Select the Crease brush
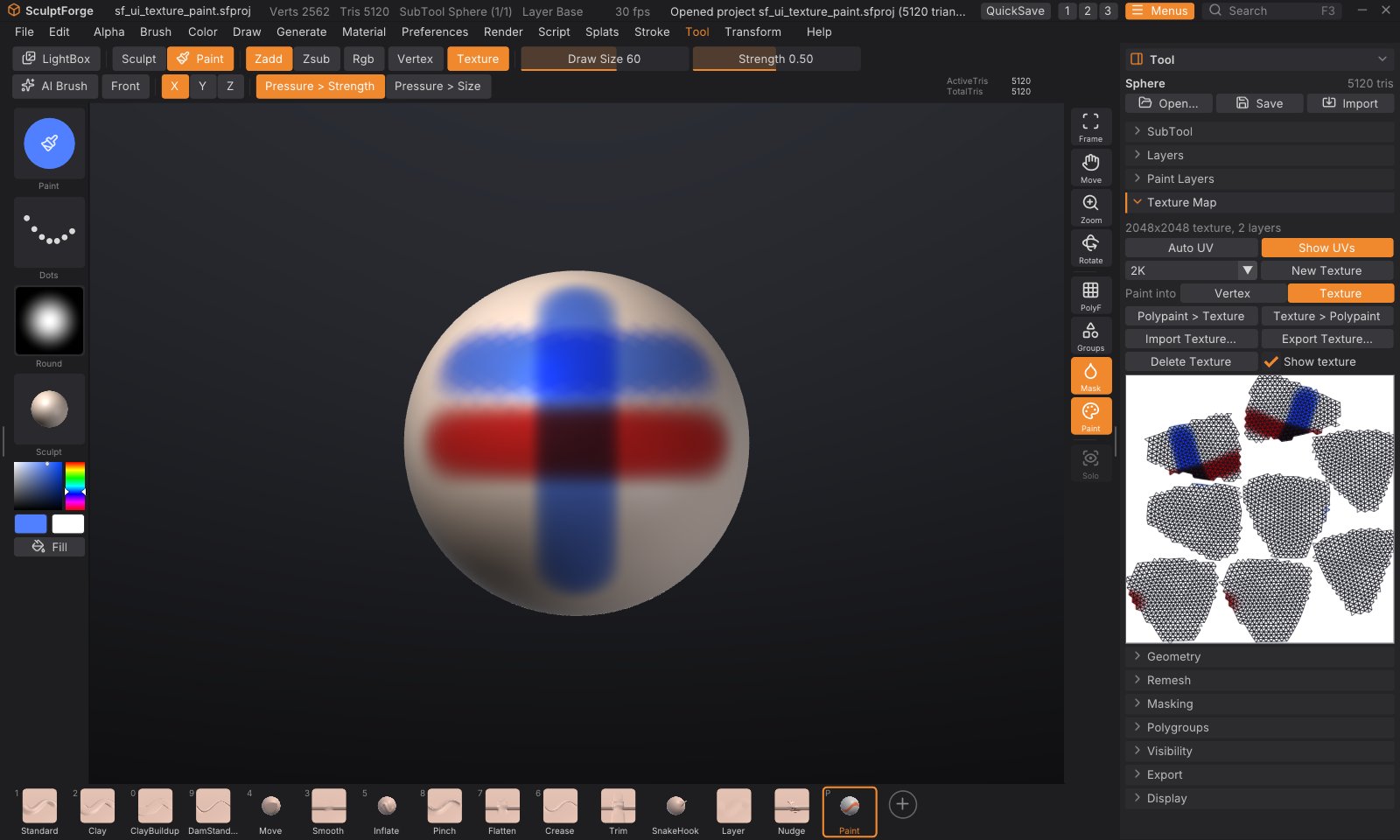Image resolution: width=1400 pixels, height=840 pixels. point(560,811)
